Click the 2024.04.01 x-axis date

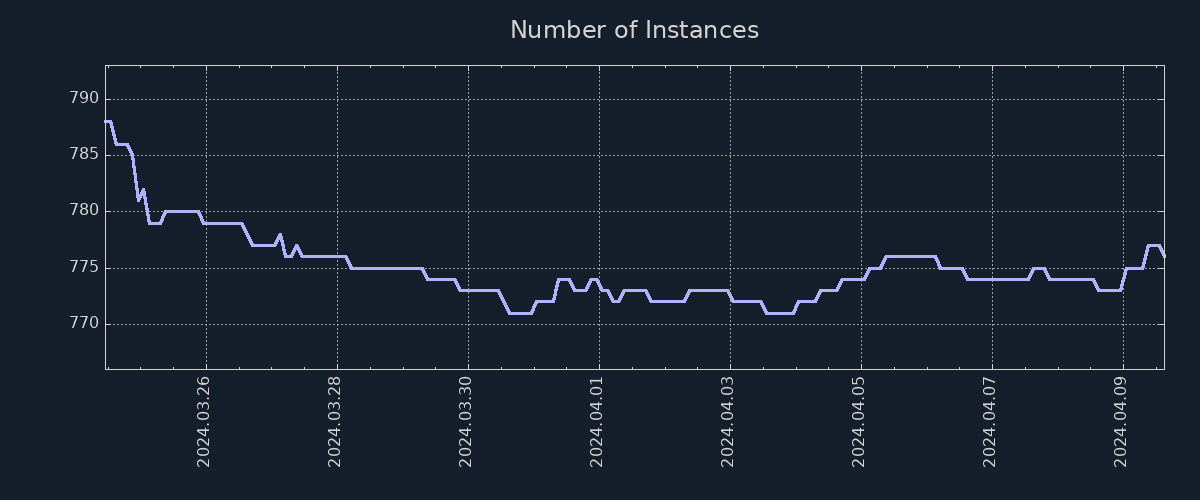click(x=597, y=421)
